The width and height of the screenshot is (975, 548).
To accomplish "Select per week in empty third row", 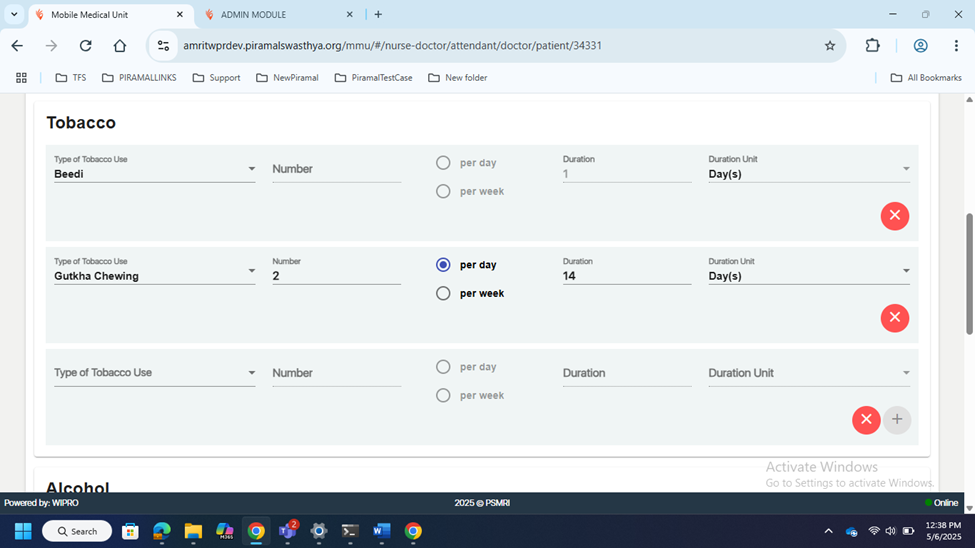I will 443,396.
